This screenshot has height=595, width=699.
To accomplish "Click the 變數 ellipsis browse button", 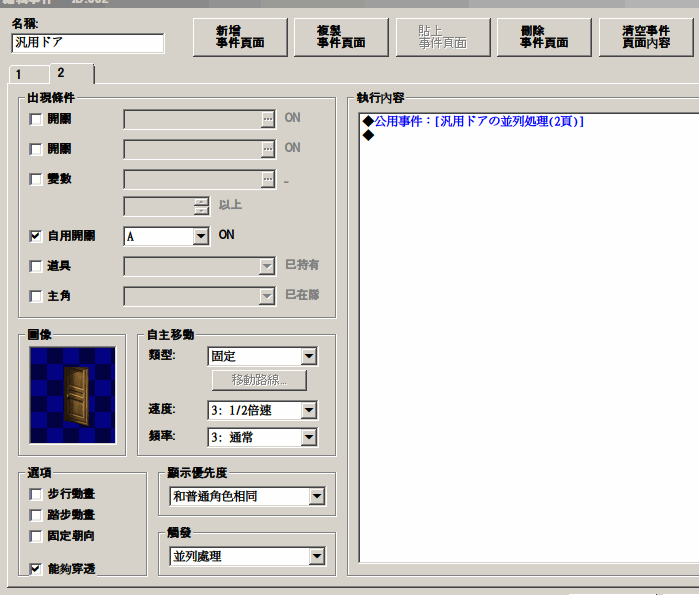I will [267, 179].
